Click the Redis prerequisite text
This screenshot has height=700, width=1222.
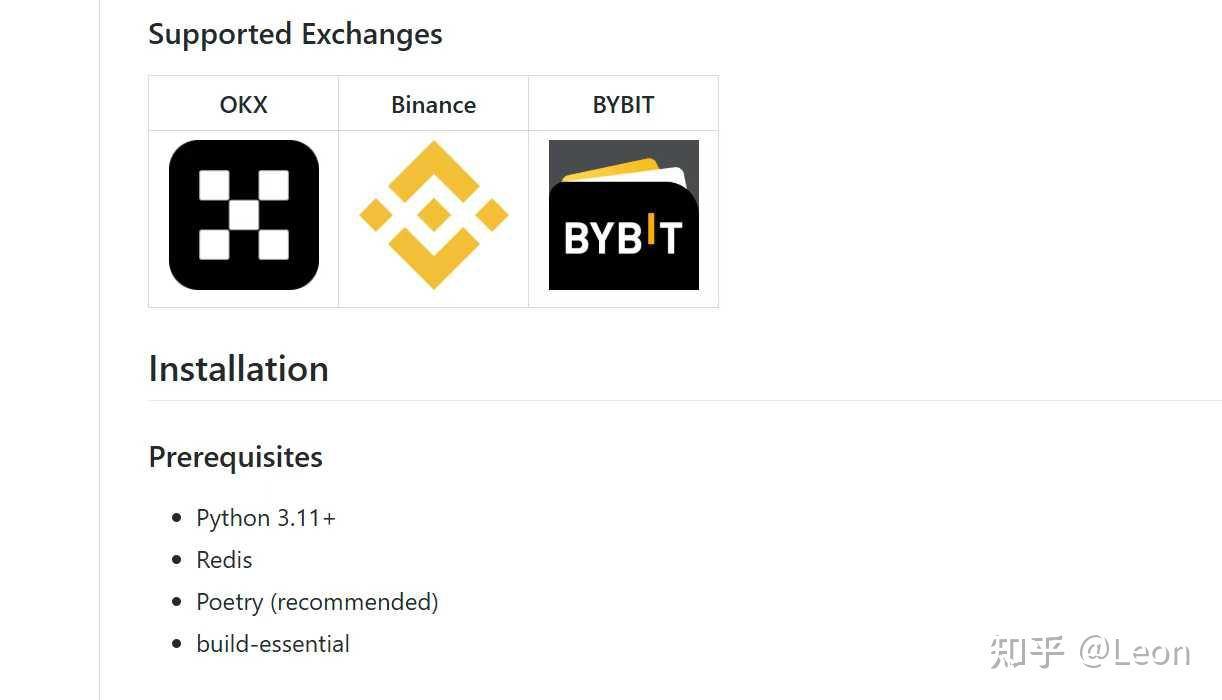click(224, 560)
